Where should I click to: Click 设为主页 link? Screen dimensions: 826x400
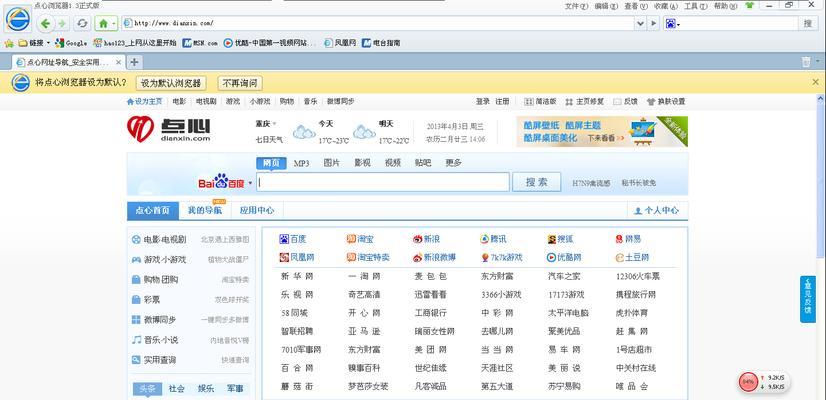[x=144, y=101]
